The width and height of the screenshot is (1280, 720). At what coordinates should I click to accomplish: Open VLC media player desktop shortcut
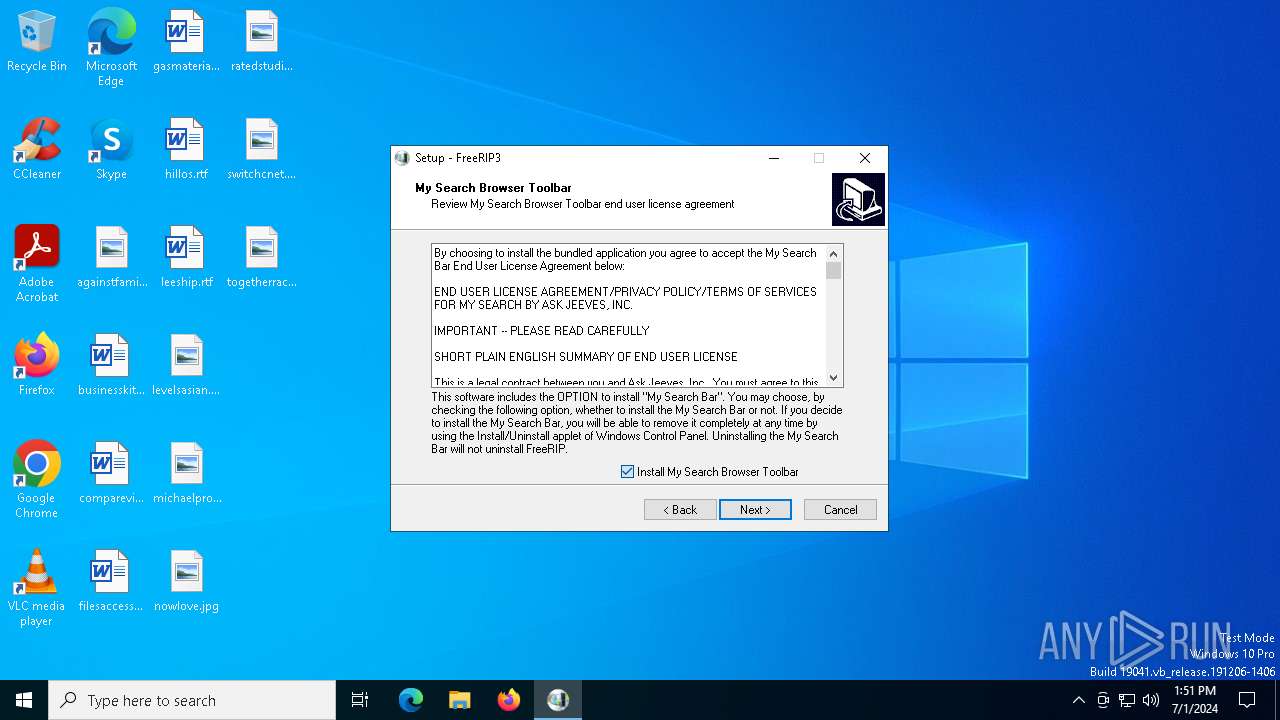[x=37, y=588]
